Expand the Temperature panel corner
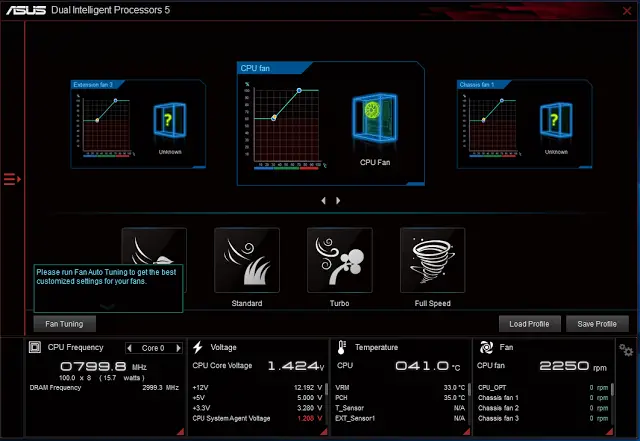640x441 pixels. coord(467,431)
